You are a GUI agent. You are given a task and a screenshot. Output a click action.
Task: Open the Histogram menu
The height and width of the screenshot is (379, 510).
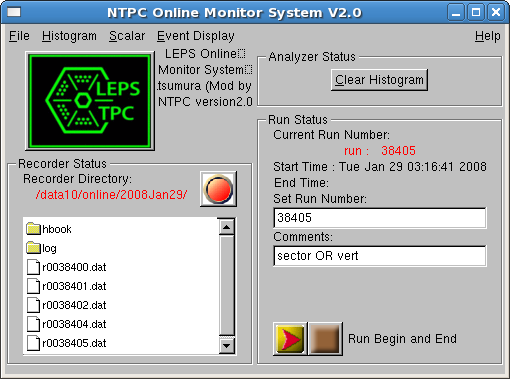[x=69, y=36]
